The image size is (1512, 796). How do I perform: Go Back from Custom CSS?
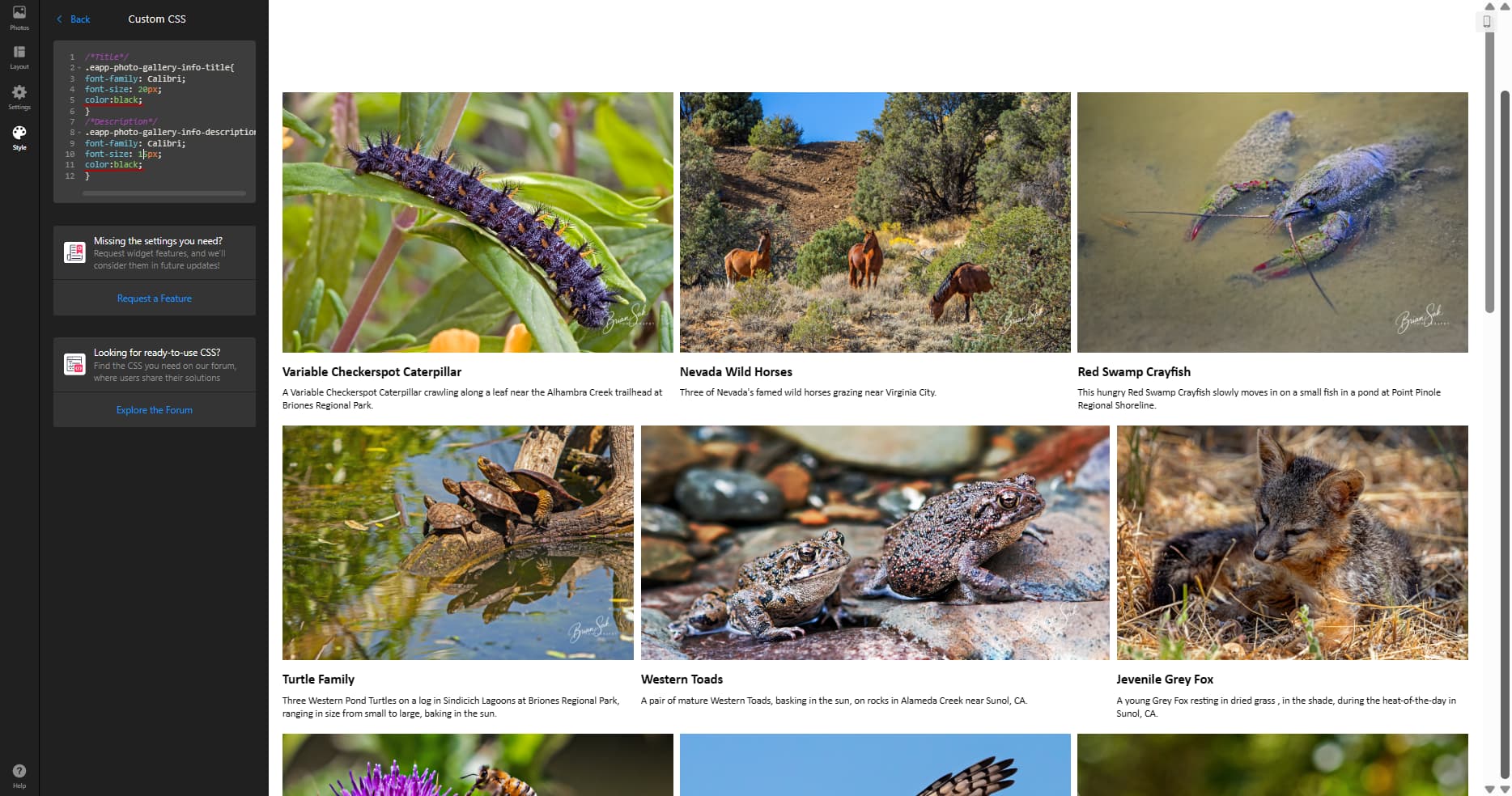[x=73, y=19]
